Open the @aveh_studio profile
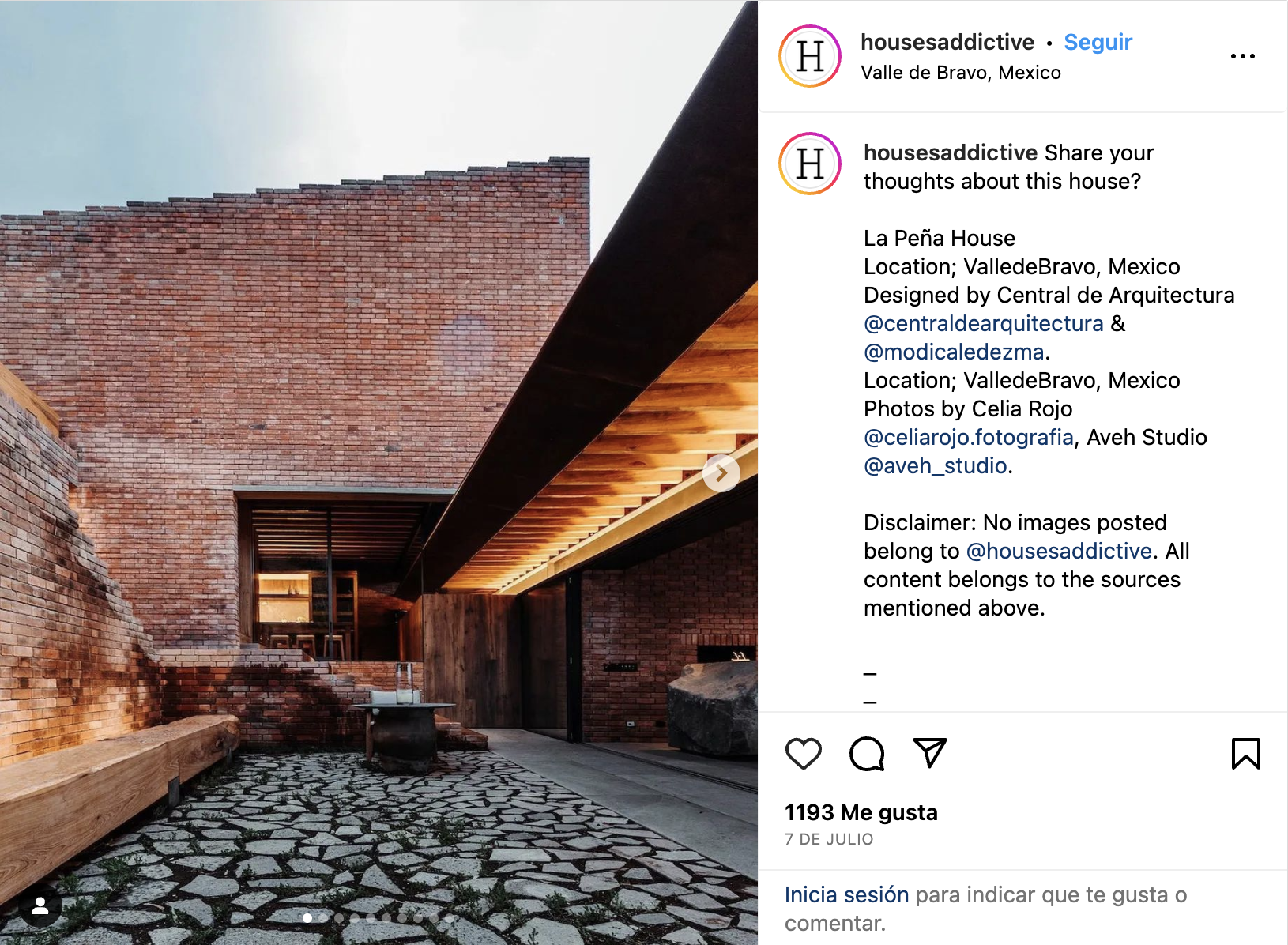Image resolution: width=1288 pixels, height=945 pixels. pyautogui.click(x=936, y=465)
